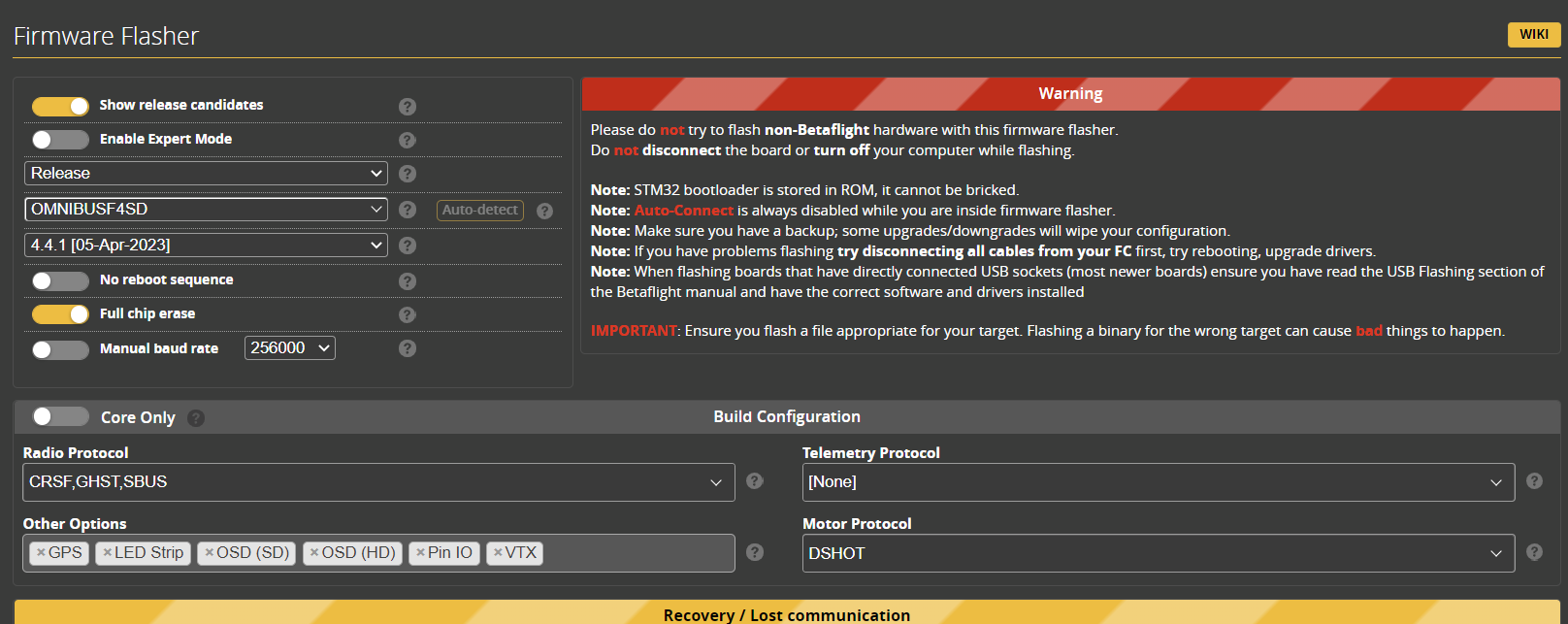Click help icon for Telemetry Protocol
Viewport: 1568px width, 624px height.
pos(1534,480)
